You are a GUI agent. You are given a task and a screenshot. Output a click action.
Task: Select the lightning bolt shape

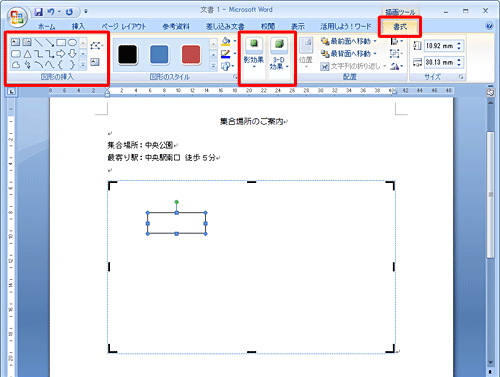[x=27, y=65]
